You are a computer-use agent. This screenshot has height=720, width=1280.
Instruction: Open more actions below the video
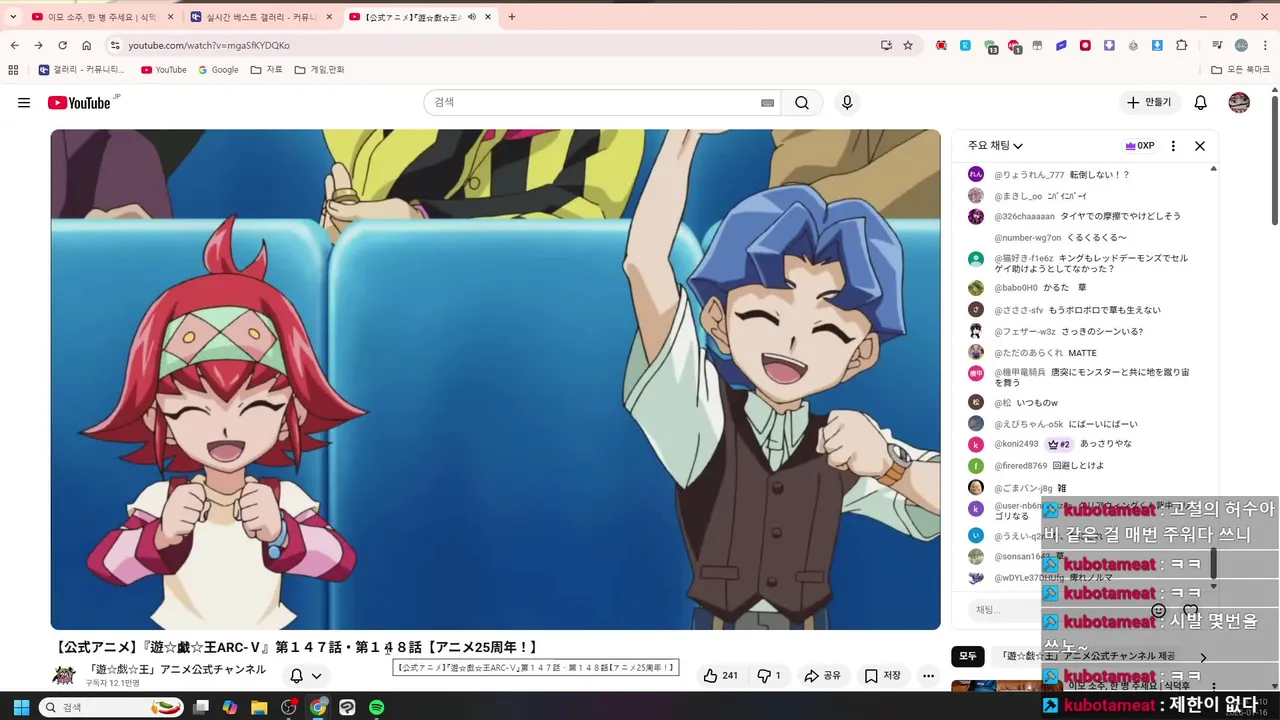(929, 676)
